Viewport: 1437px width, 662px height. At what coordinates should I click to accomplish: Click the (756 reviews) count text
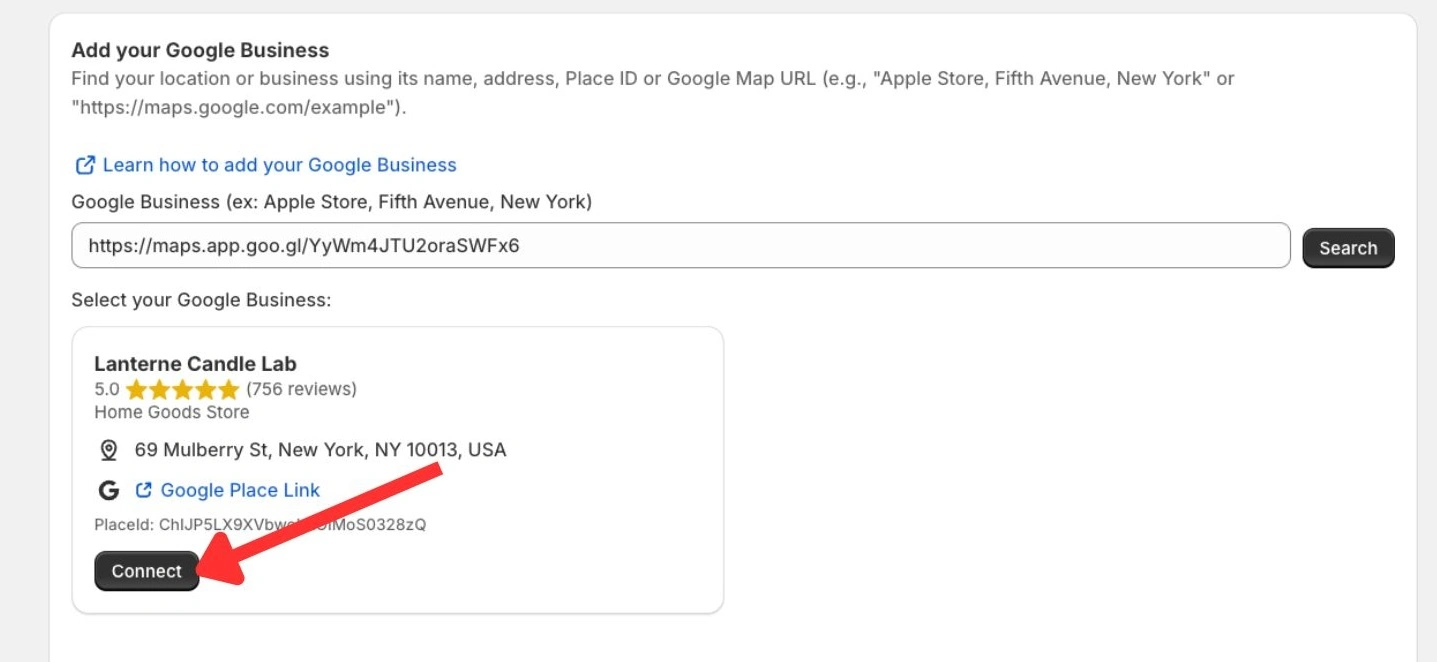(301, 388)
